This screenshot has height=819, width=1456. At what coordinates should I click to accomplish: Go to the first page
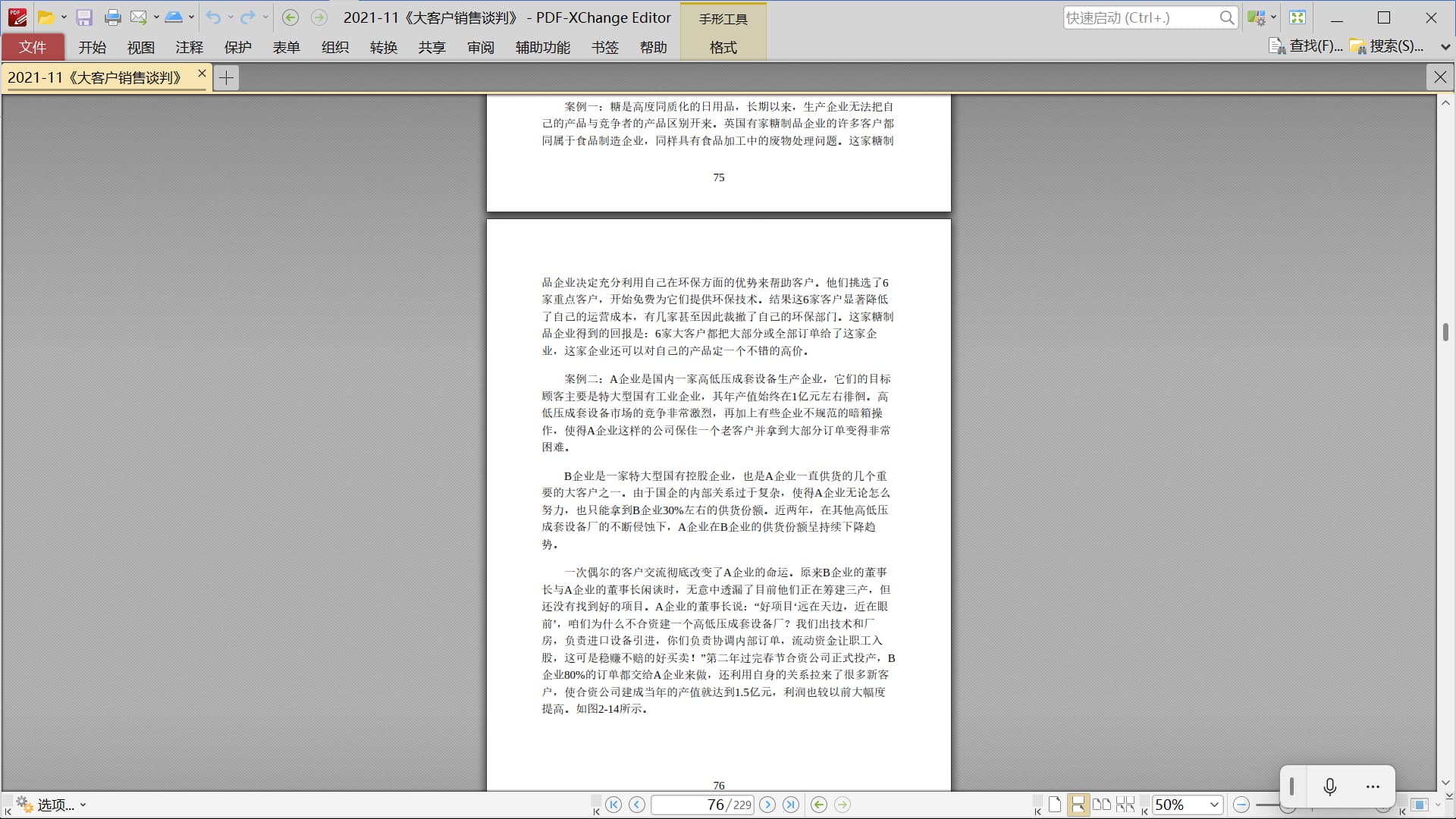(613, 805)
